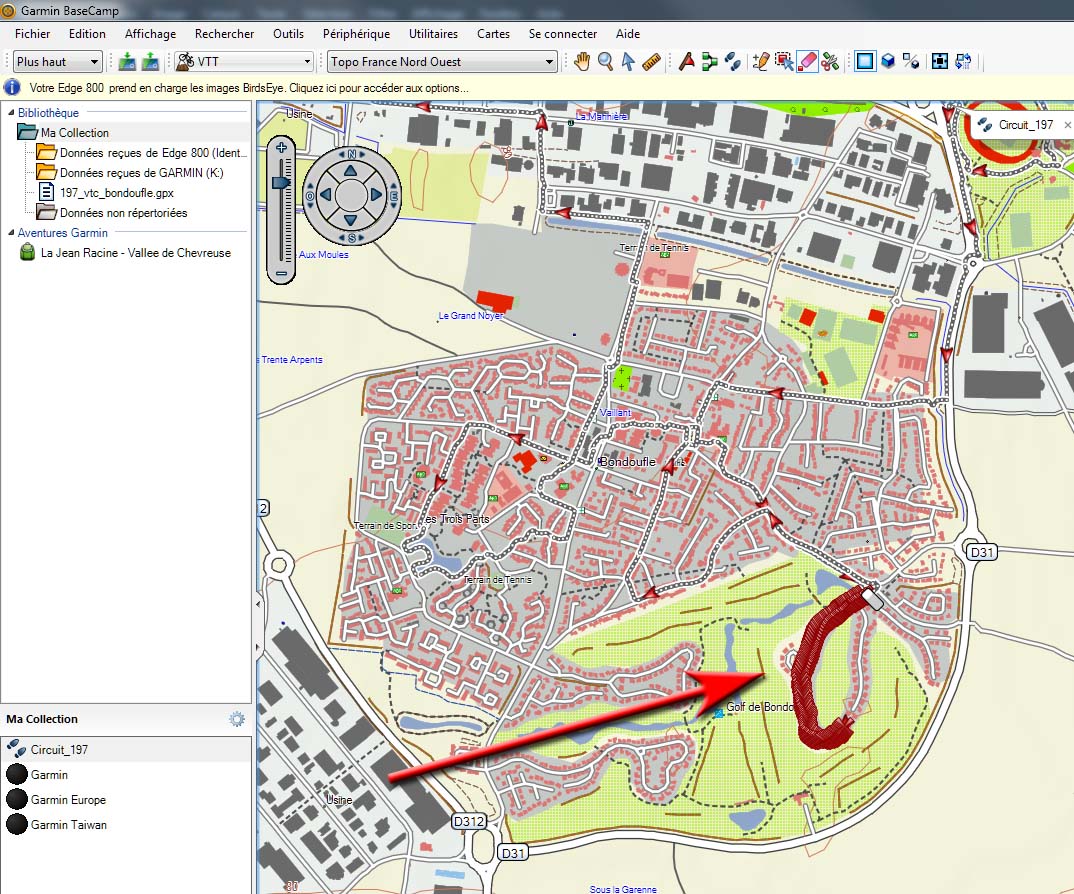Zoom out with the map minus button

pos(282,273)
